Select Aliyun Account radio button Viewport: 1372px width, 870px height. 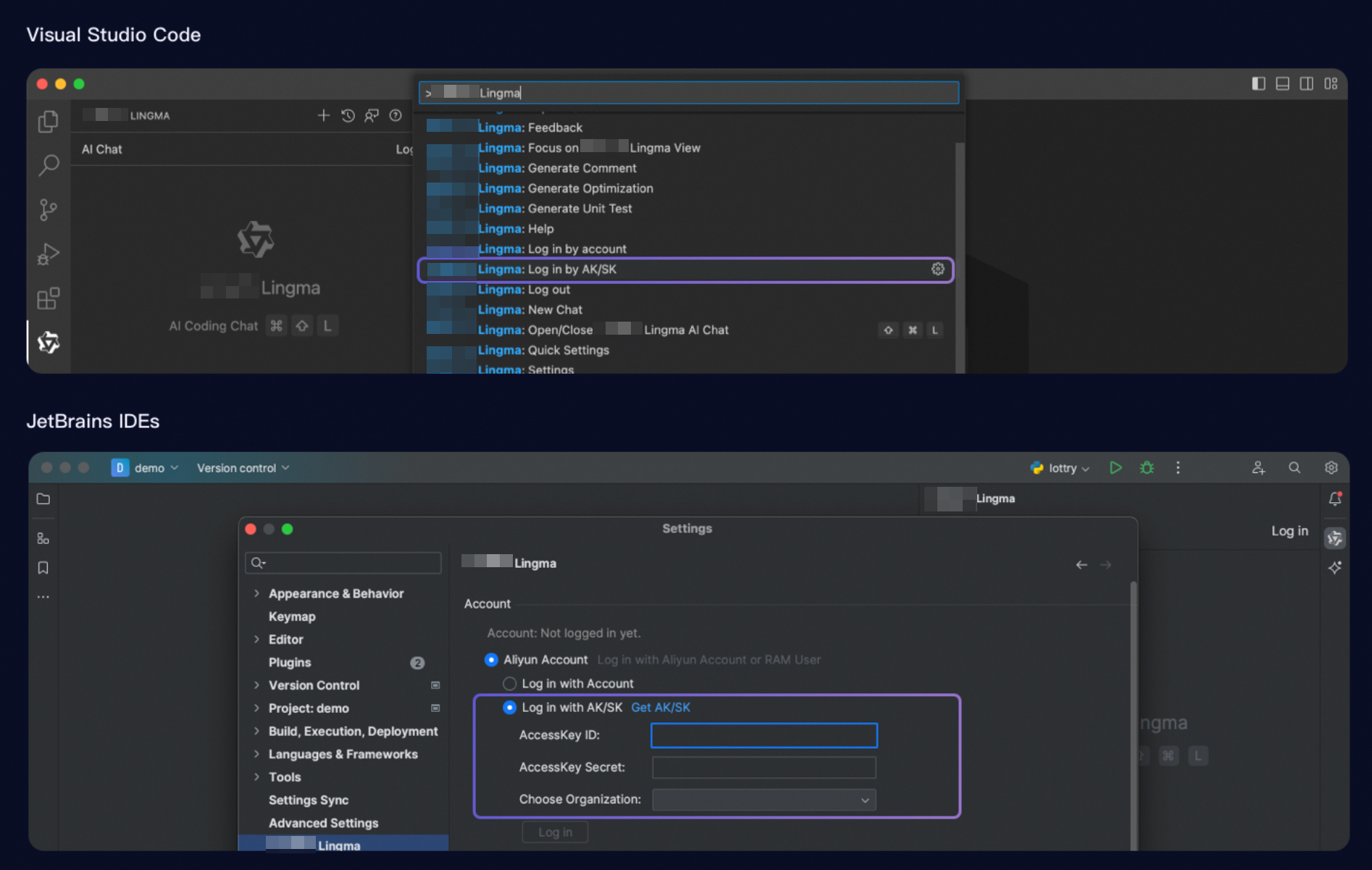(x=491, y=659)
